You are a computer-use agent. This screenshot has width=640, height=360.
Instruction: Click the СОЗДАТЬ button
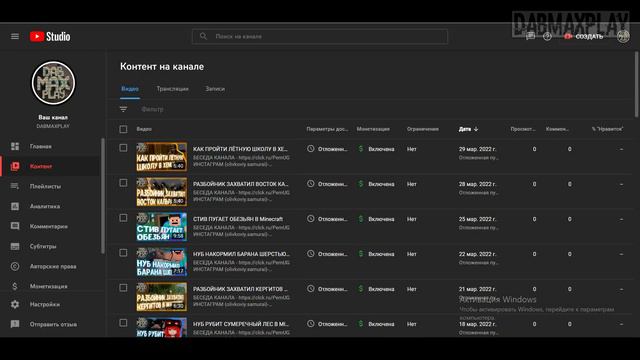(x=584, y=36)
